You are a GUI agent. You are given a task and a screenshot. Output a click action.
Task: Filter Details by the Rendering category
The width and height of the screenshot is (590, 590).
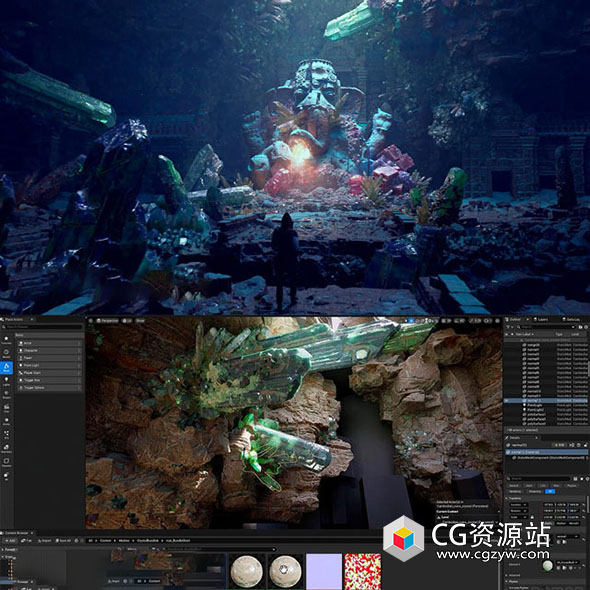click(x=515, y=491)
